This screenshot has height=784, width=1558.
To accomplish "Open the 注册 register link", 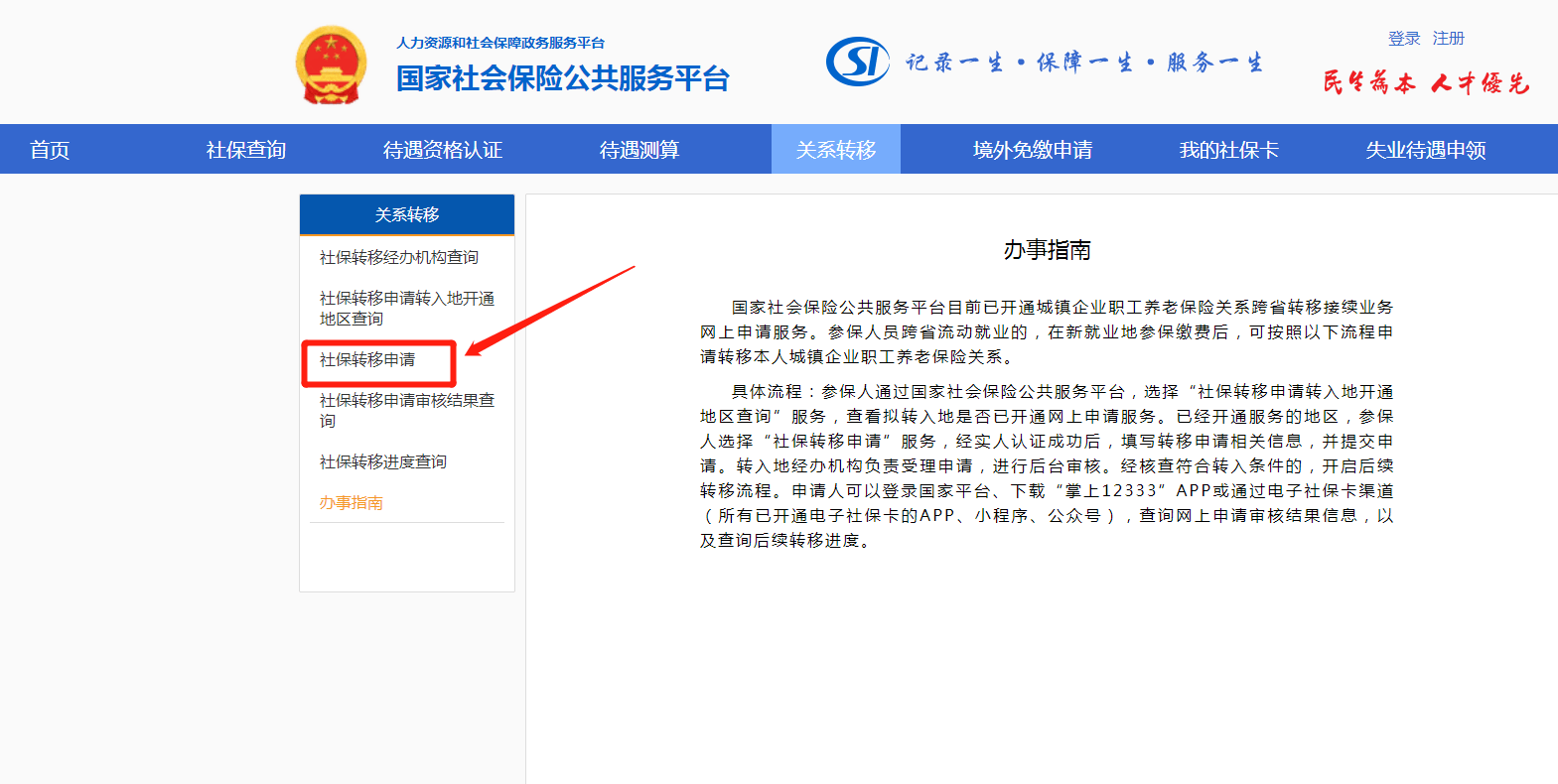I will [1448, 39].
